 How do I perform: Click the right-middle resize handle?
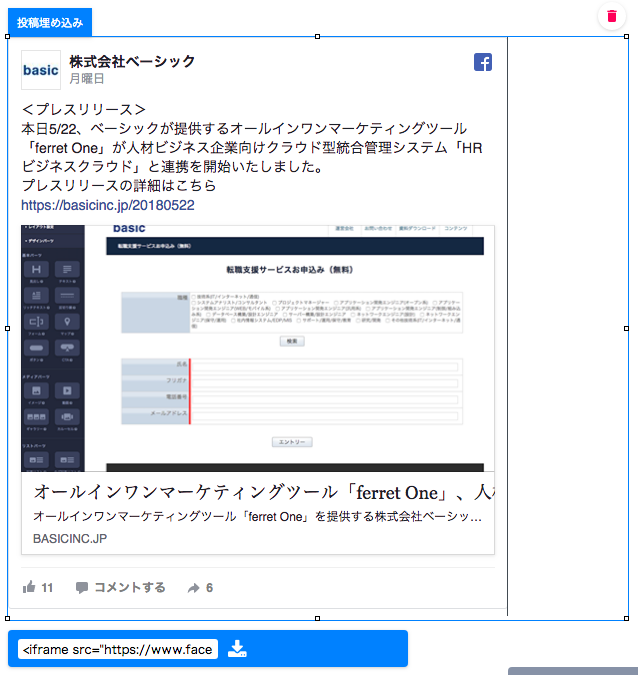[626, 328]
